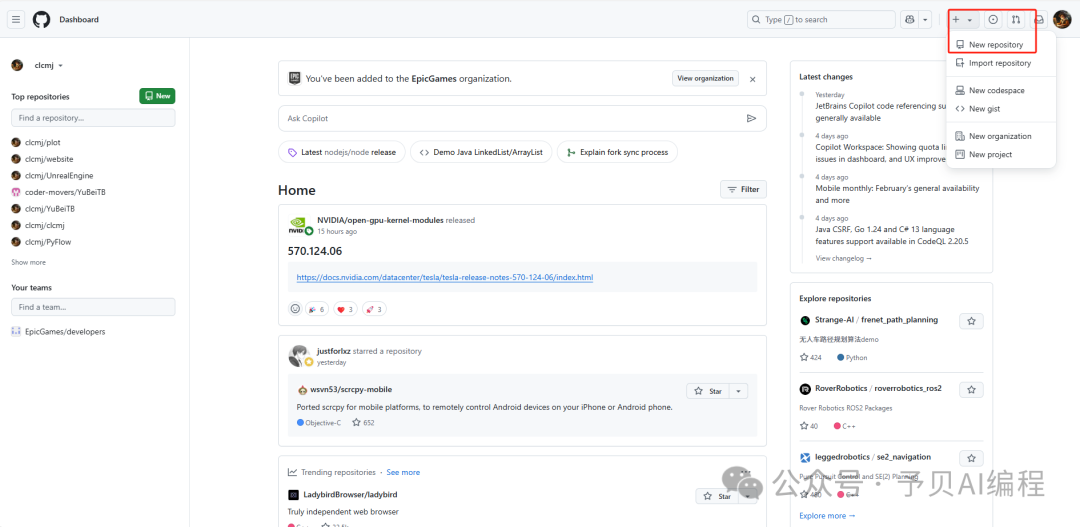Click the View organization button
This screenshot has height=527, width=1080.
click(x=705, y=79)
